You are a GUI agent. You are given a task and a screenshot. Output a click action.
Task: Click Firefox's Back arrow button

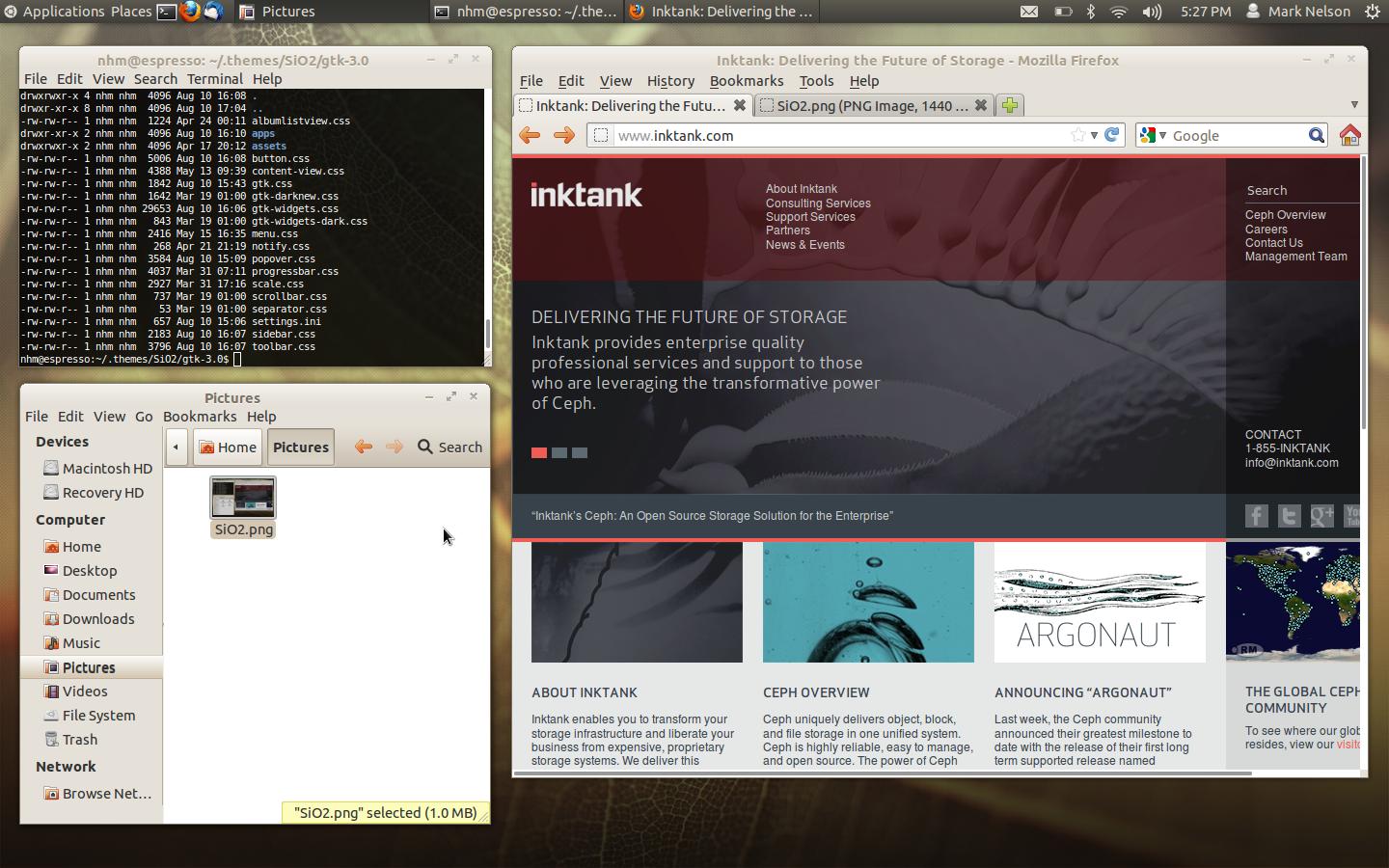(x=530, y=135)
